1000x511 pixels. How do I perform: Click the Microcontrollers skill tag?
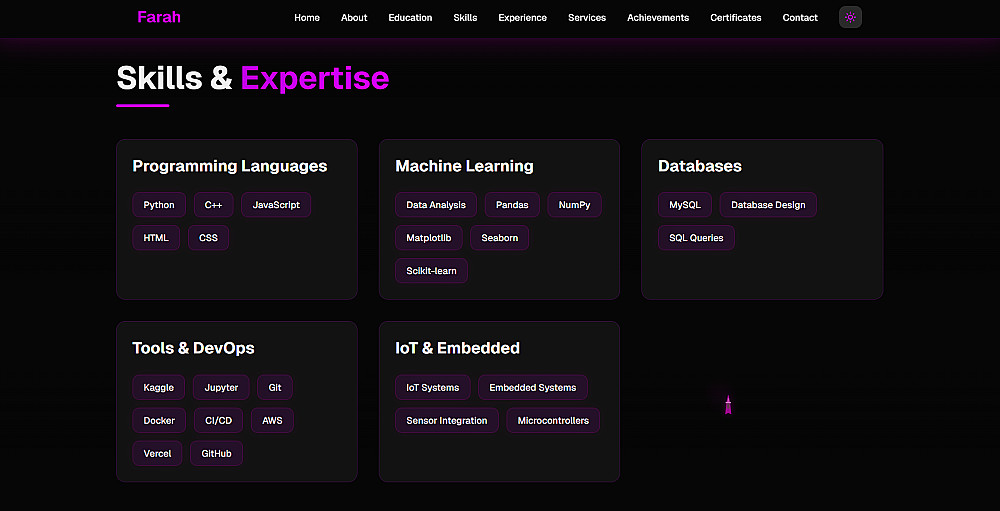[553, 420]
